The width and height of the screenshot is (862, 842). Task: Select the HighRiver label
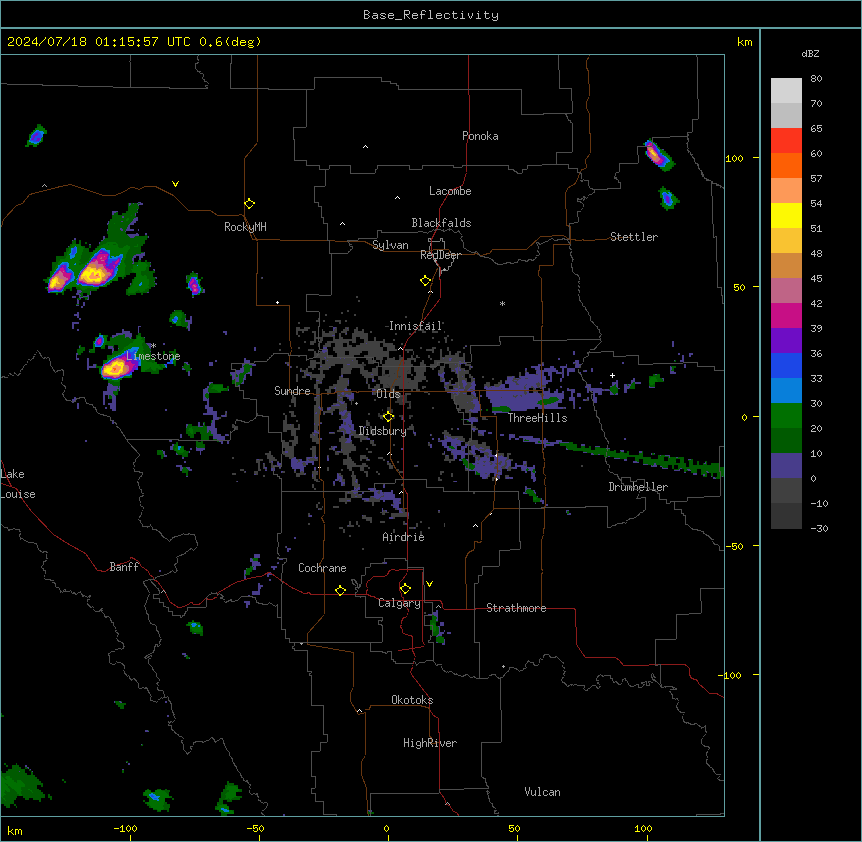click(x=430, y=743)
